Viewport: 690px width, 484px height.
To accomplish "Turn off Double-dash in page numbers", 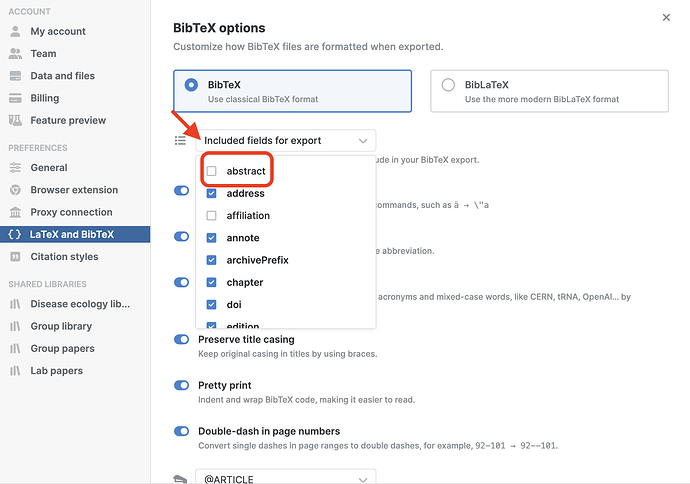I will tap(181, 431).
